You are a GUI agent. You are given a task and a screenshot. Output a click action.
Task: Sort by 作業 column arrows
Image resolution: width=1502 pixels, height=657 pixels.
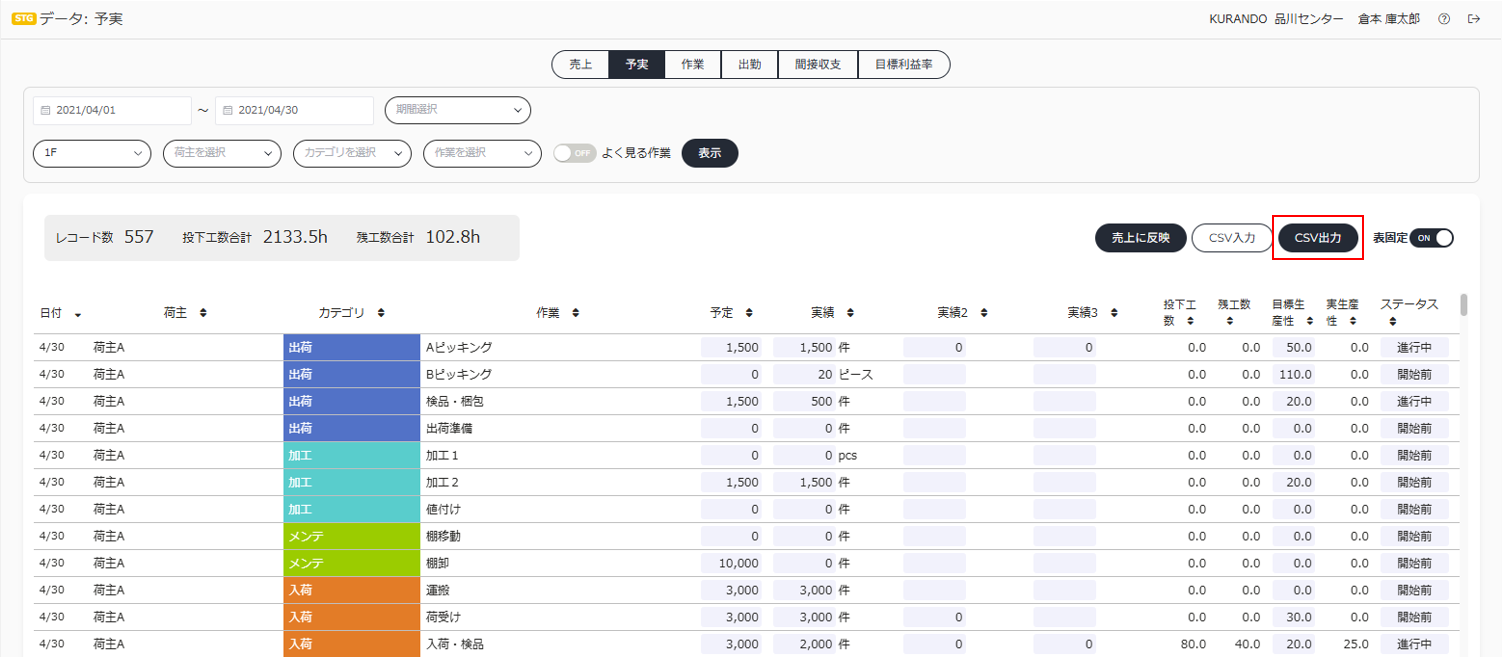pyautogui.click(x=575, y=313)
